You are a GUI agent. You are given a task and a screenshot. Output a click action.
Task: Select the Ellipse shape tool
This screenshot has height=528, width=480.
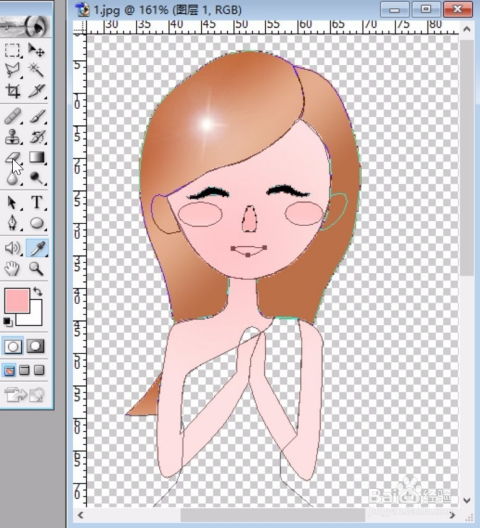(36, 223)
